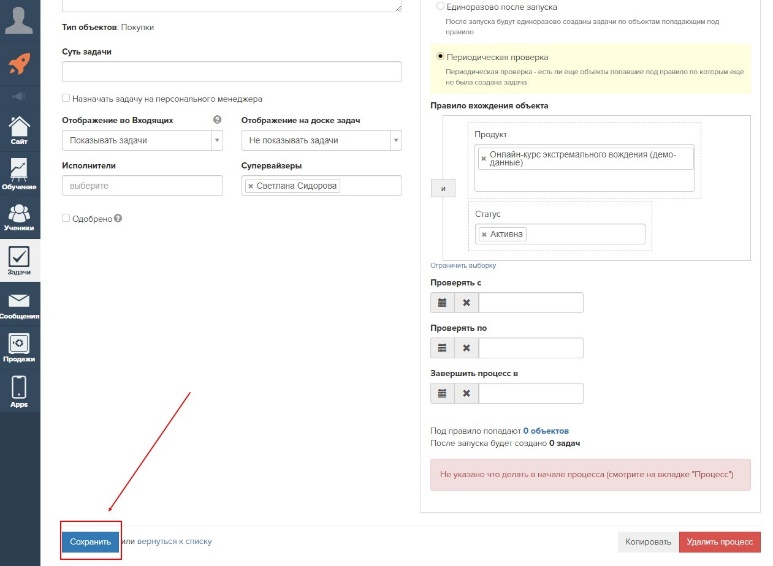This screenshot has height=566, width=773.
Task: Open Сообщения envelope icon
Action: [19, 303]
